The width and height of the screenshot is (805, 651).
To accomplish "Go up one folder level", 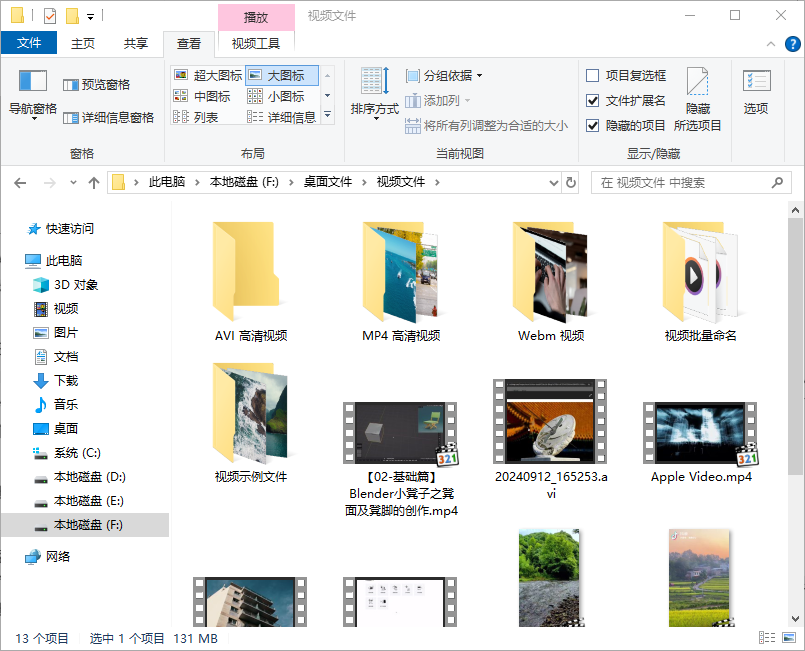I will click(x=93, y=183).
